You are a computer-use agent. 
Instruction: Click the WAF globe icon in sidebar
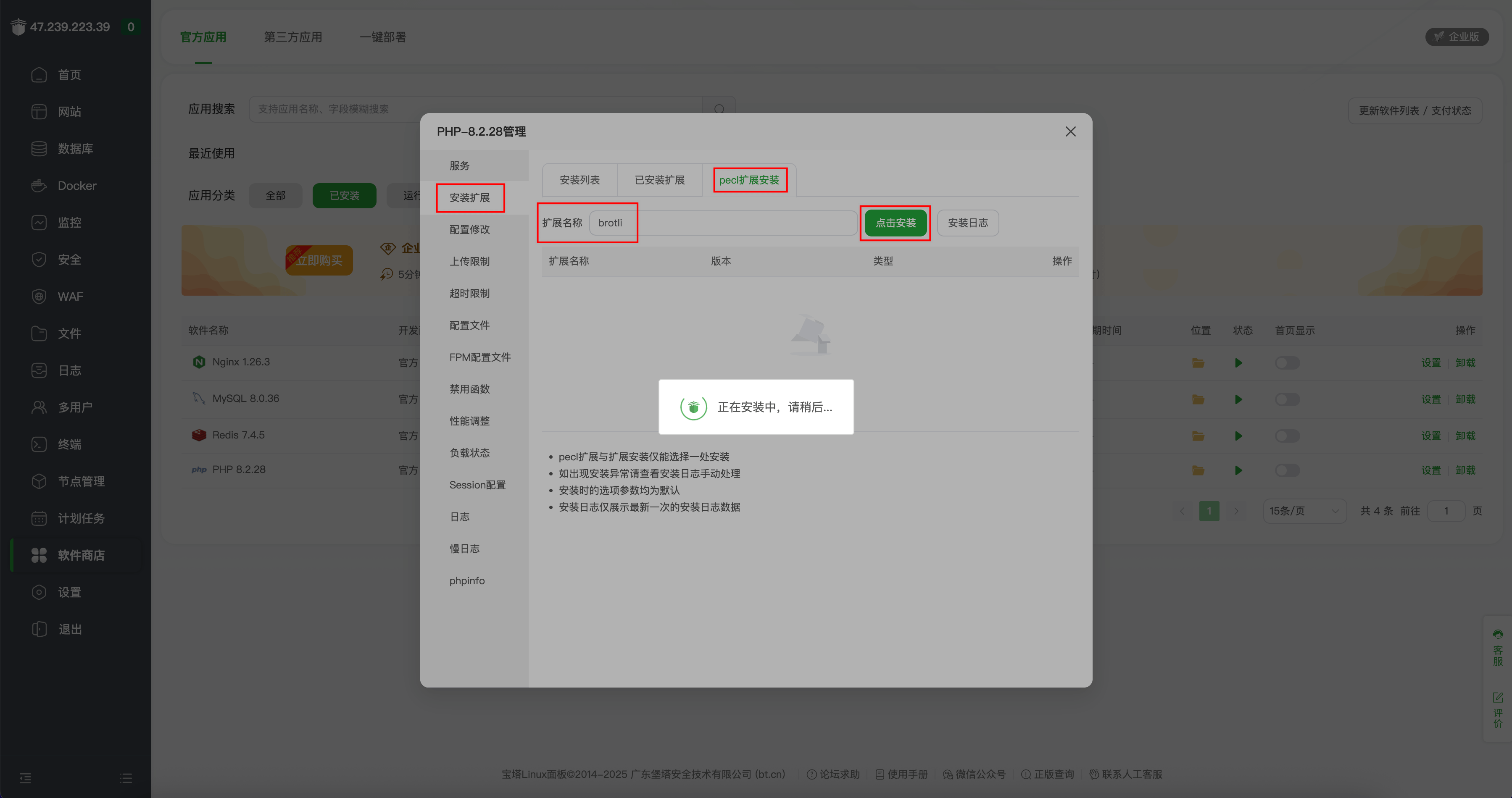tap(39, 297)
